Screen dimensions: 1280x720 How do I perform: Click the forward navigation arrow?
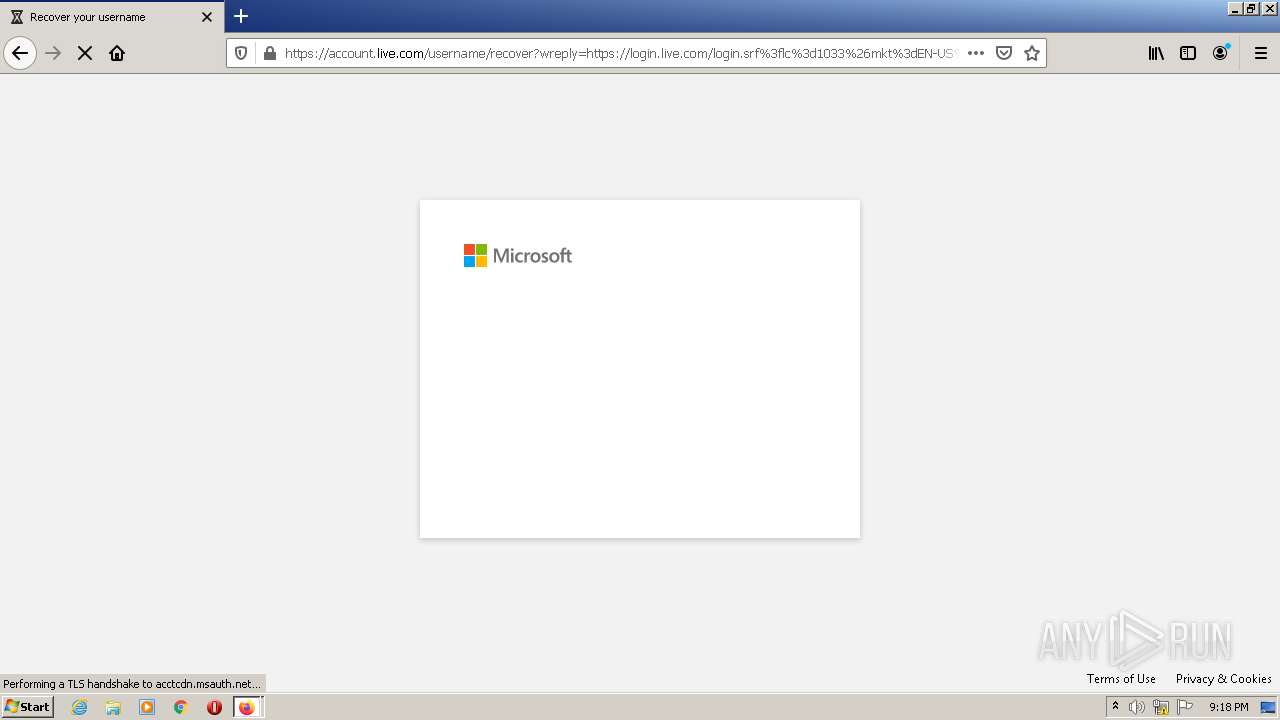pos(53,53)
